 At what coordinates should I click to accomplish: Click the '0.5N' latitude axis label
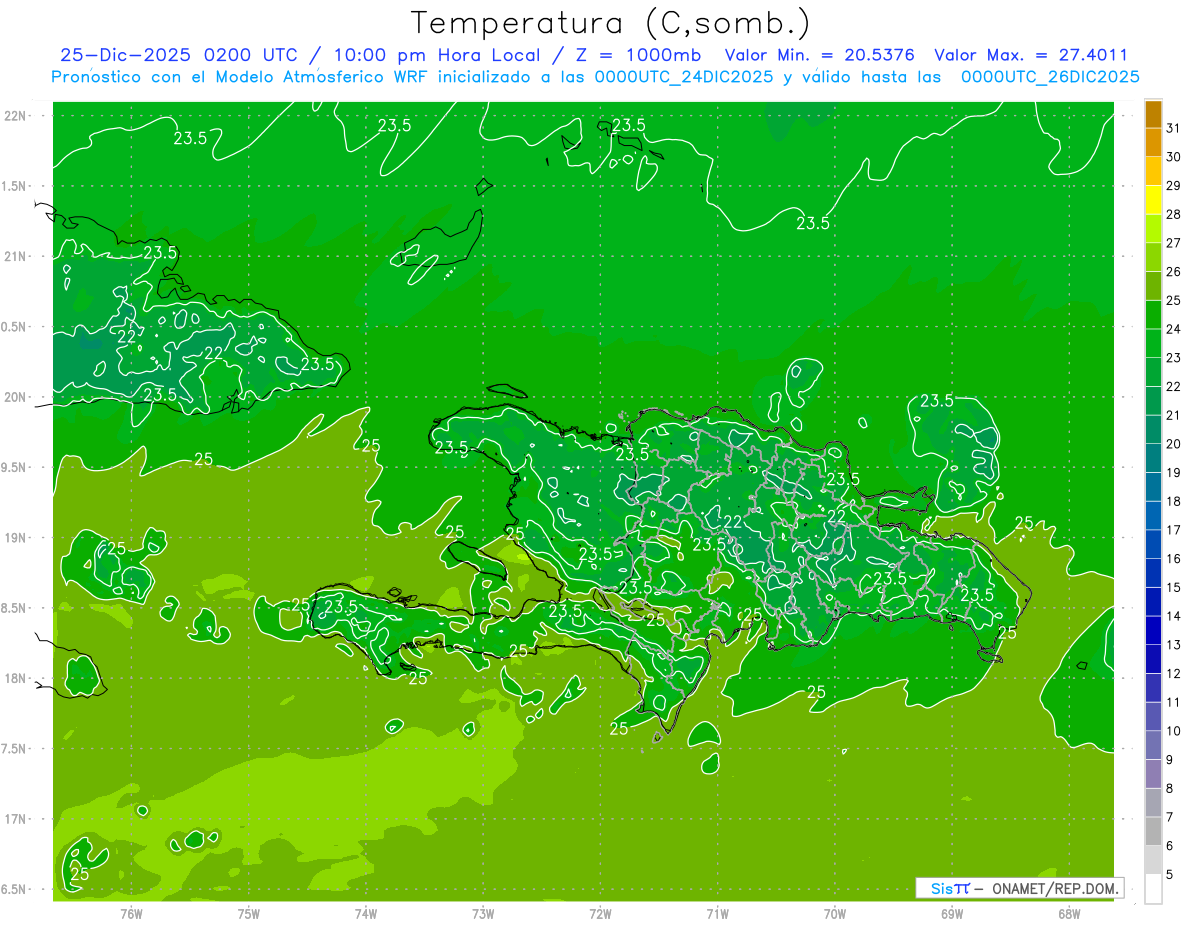[15, 327]
